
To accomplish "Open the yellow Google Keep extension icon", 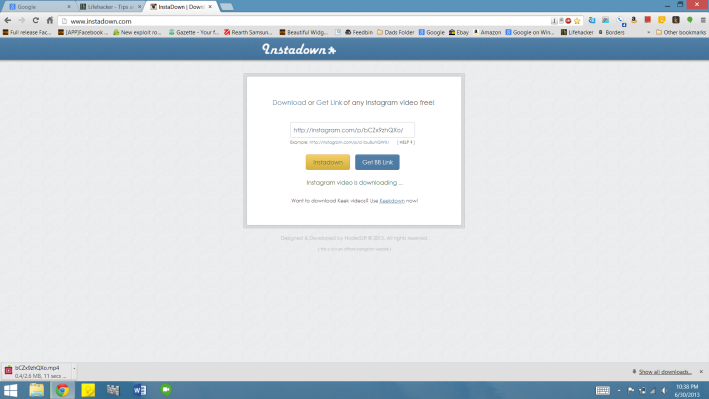I will (662, 20).
